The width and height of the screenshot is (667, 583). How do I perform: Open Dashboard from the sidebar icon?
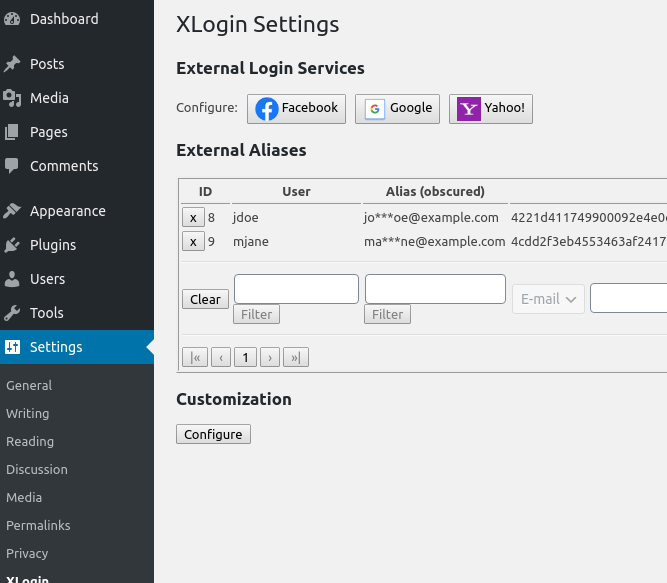12,19
